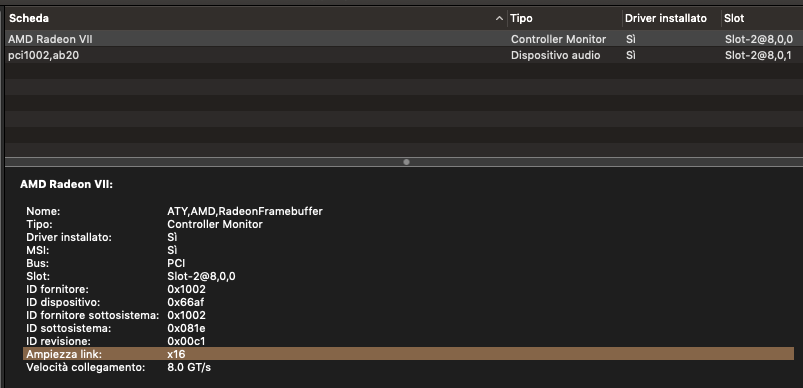Image resolution: width=803 pixels, height=388 pixels.
Task: Click the split pane divider handle dot
Action: tap(406, 162)
